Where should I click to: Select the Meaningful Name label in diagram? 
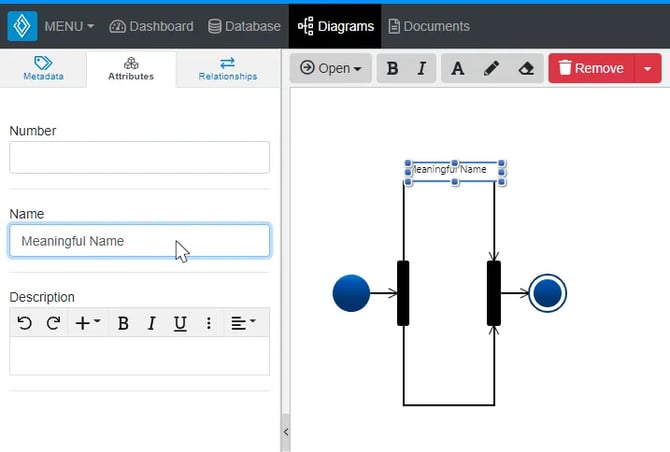coord(455,171)
